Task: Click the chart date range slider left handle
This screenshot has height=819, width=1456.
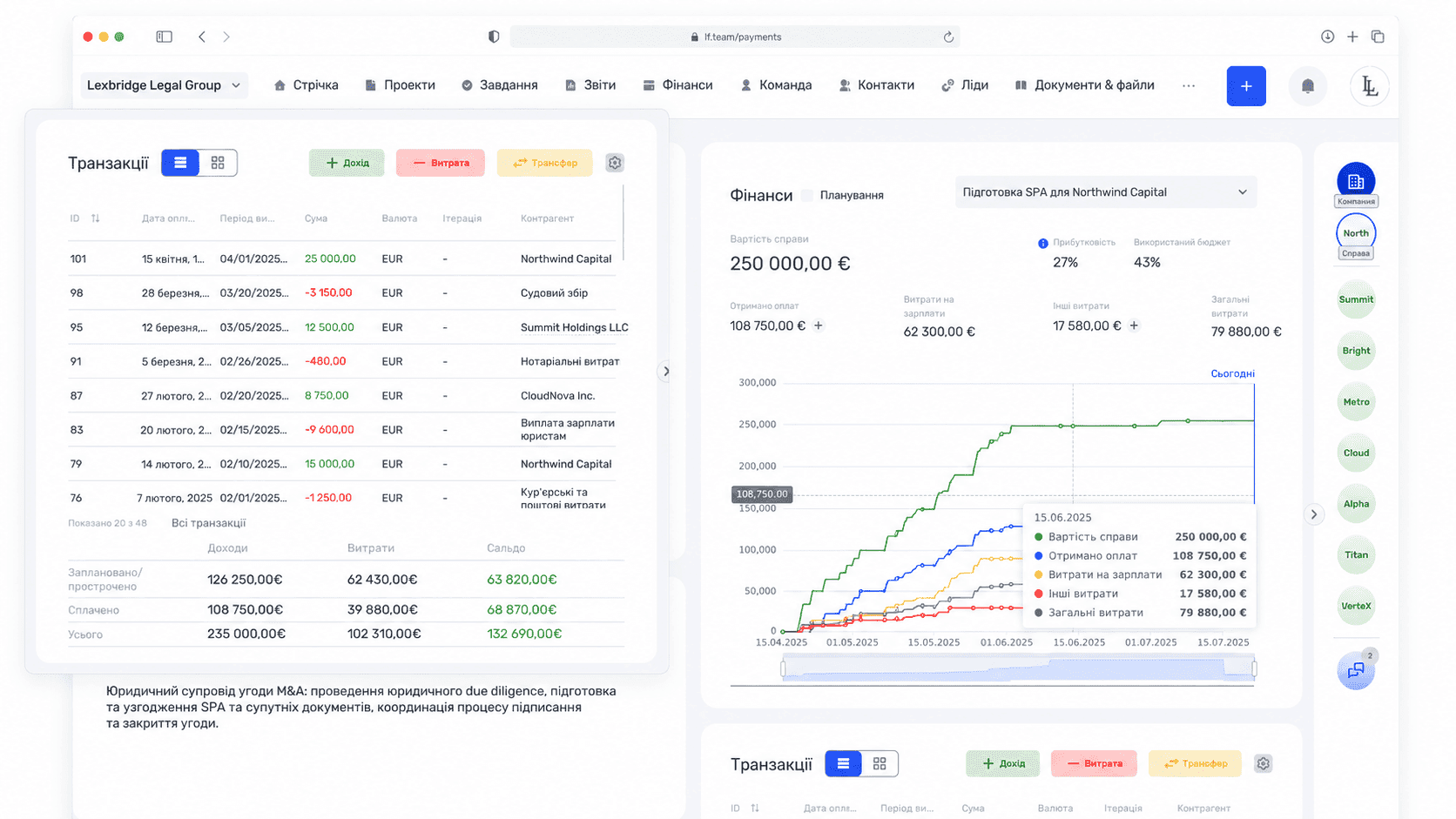Action: pyautogui.click(x=783, y=668)
